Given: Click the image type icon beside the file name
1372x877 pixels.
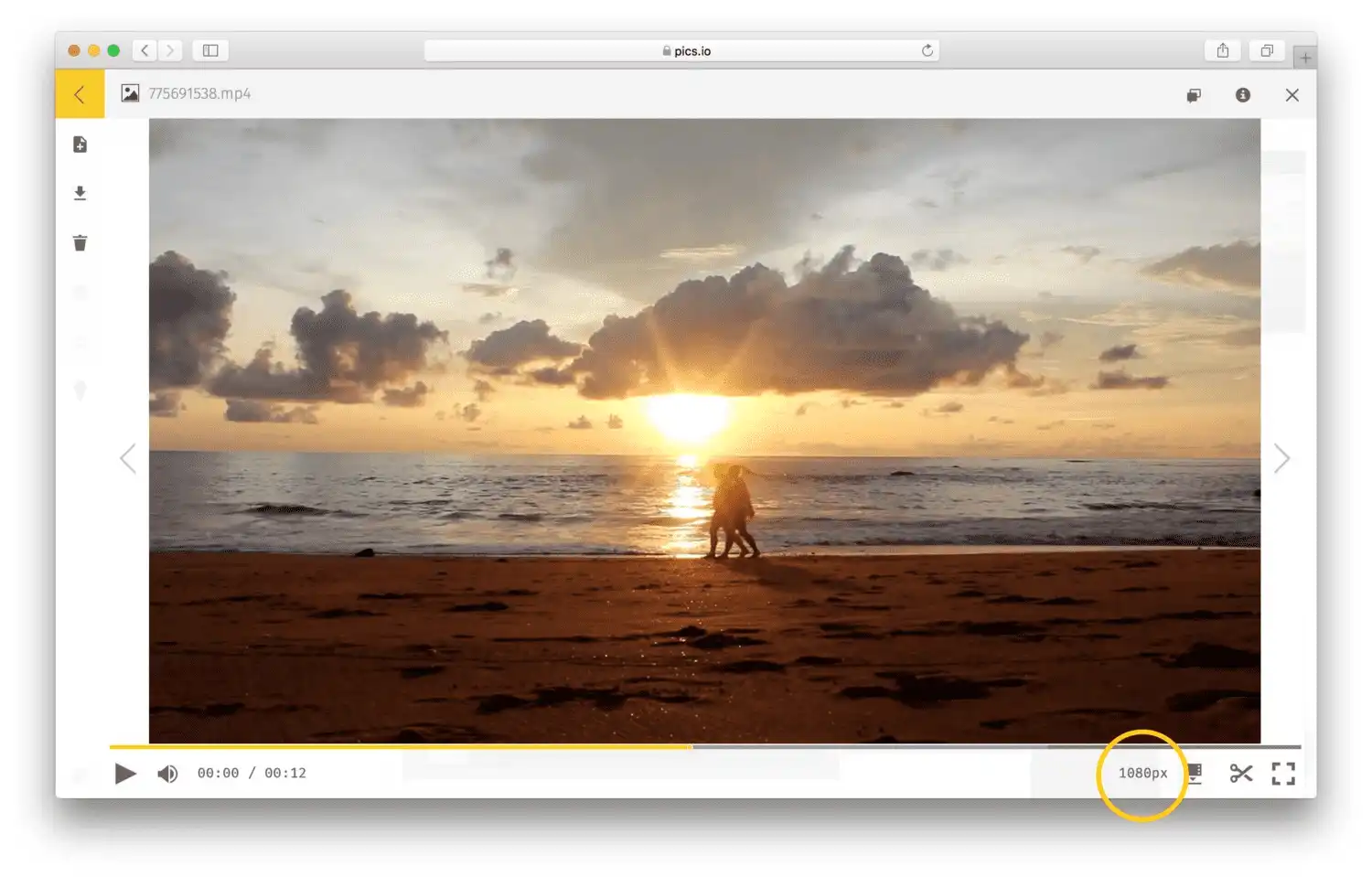Looking at the screenshot, I should (x=131, y=93).
